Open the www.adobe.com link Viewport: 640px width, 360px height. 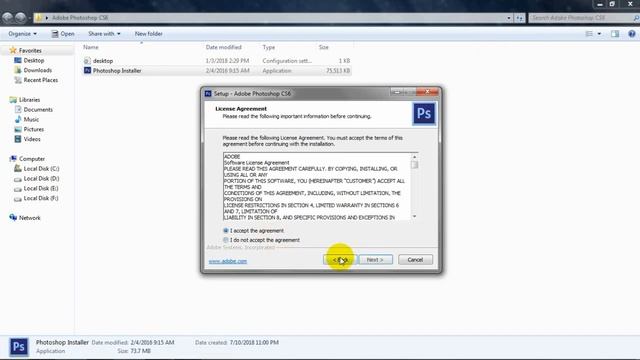228,261
